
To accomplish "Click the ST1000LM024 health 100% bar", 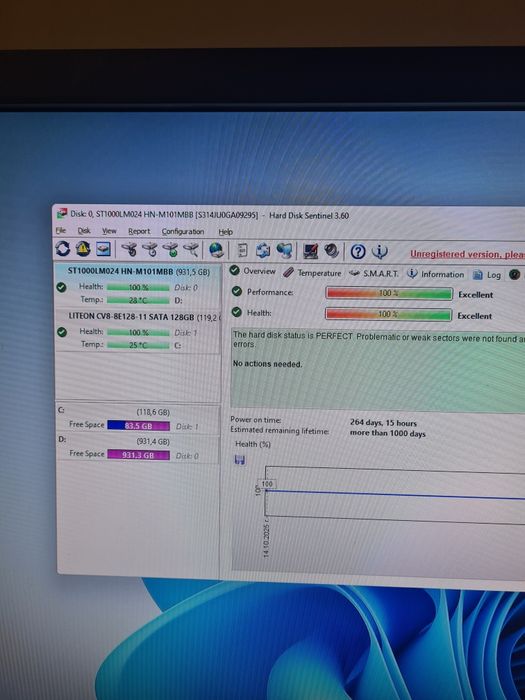I will (138, 288).
